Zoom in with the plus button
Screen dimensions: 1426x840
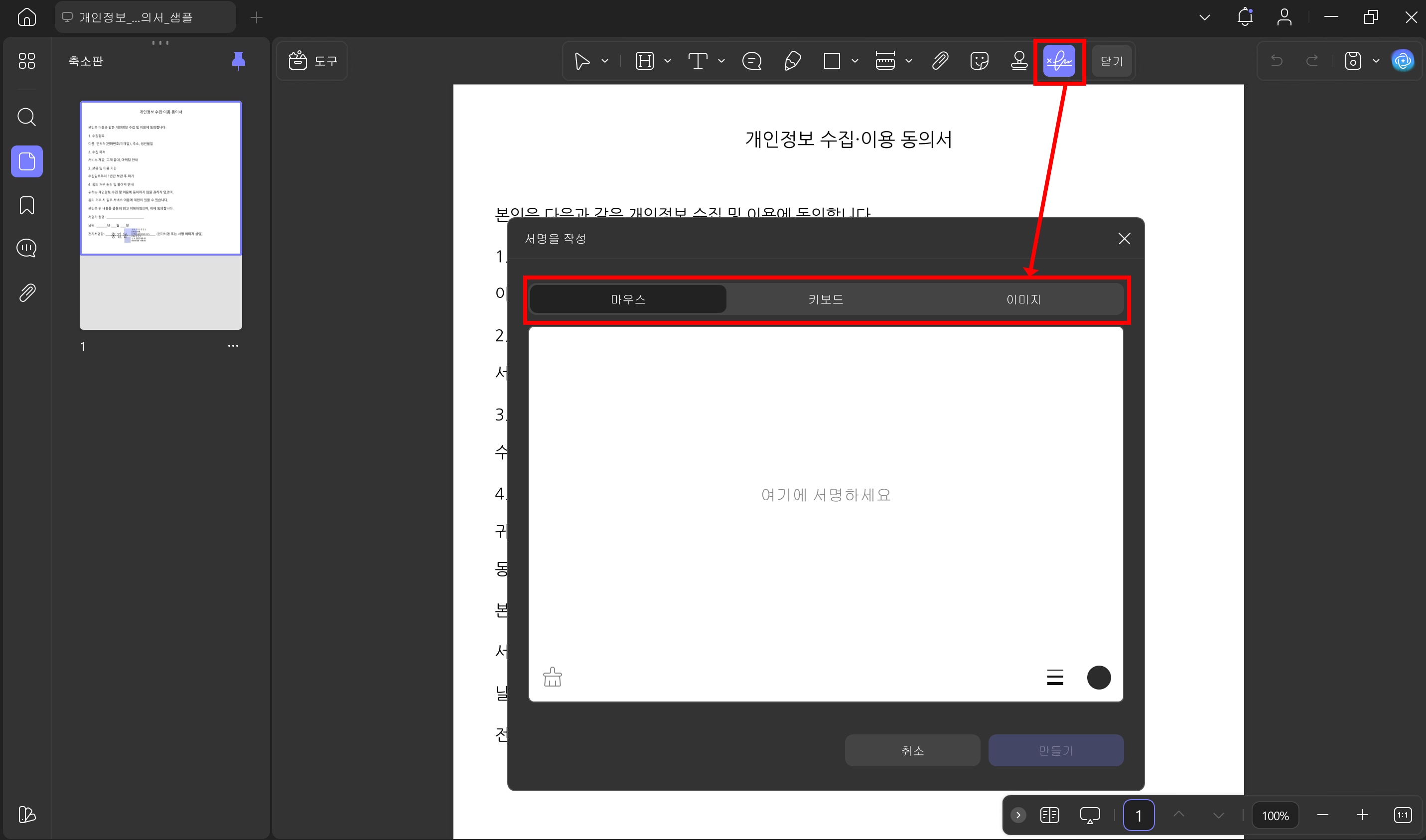1362,815
